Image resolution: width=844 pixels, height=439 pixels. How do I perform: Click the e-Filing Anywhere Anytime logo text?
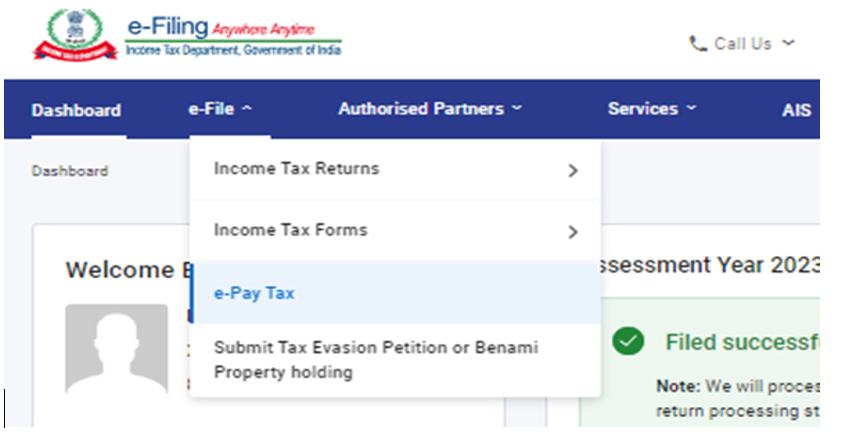pyautogui.click(x=233, y=32)
